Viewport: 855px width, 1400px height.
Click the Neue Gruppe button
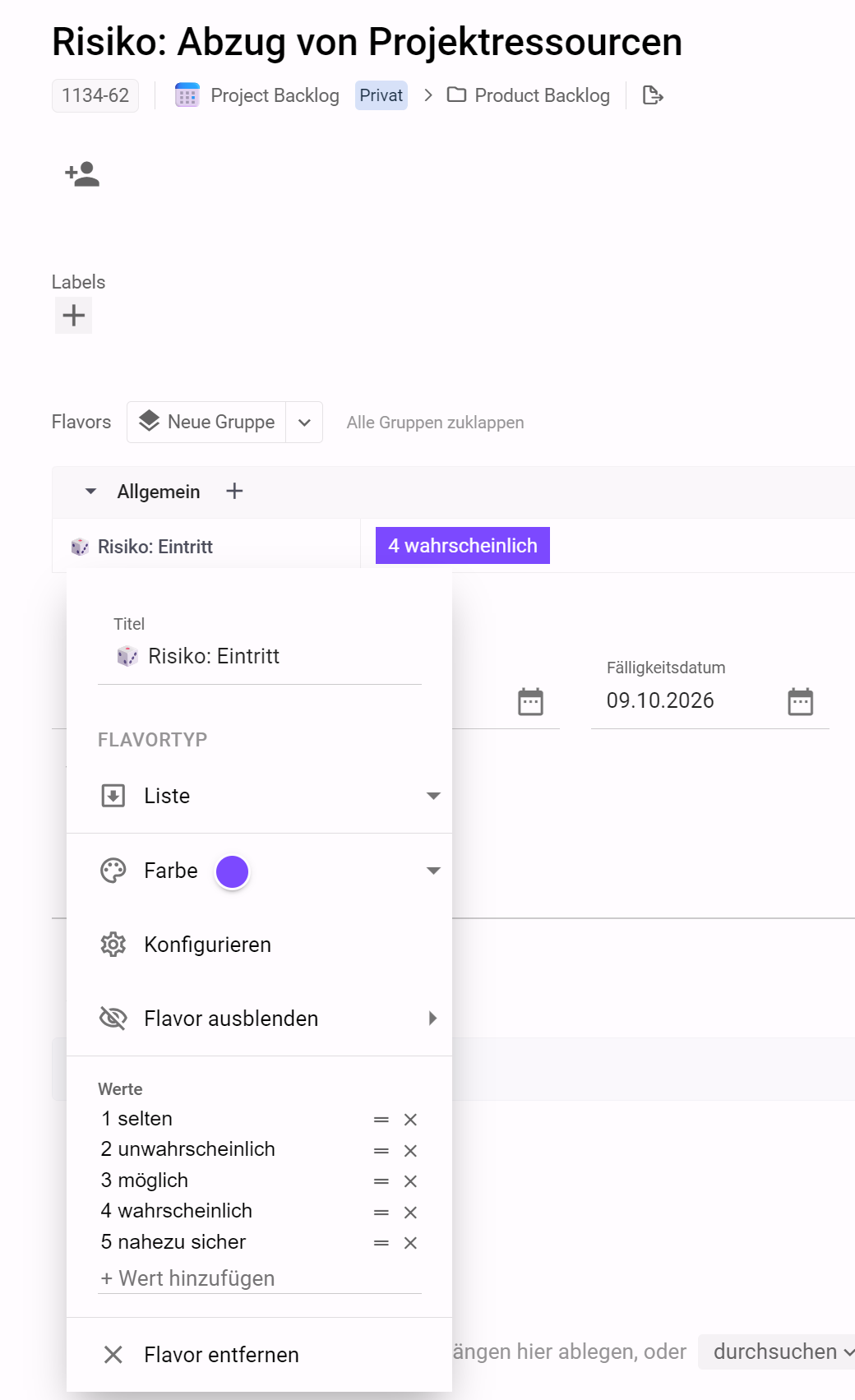[x=206, y=422]
